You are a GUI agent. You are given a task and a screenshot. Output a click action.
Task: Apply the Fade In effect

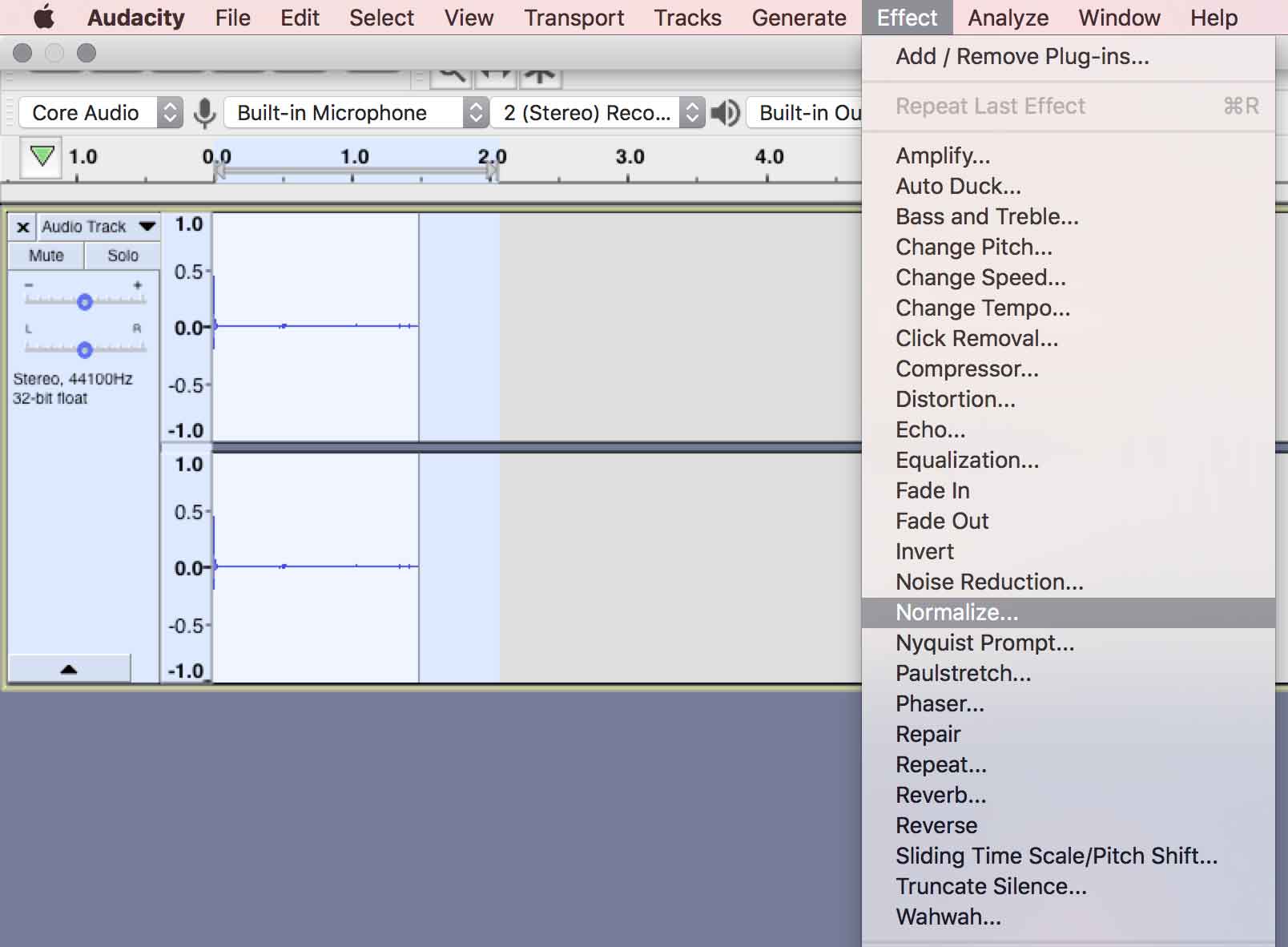click(1068, 490)
